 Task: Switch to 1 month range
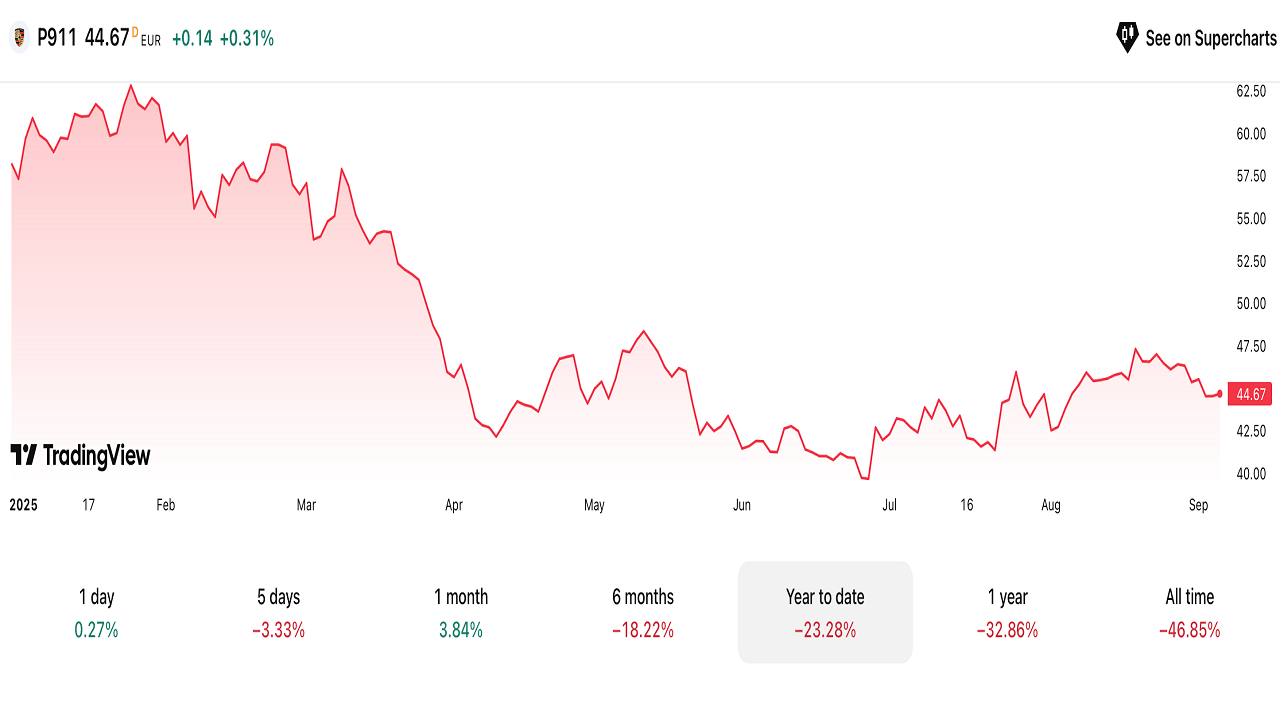(x=461, y=612)
